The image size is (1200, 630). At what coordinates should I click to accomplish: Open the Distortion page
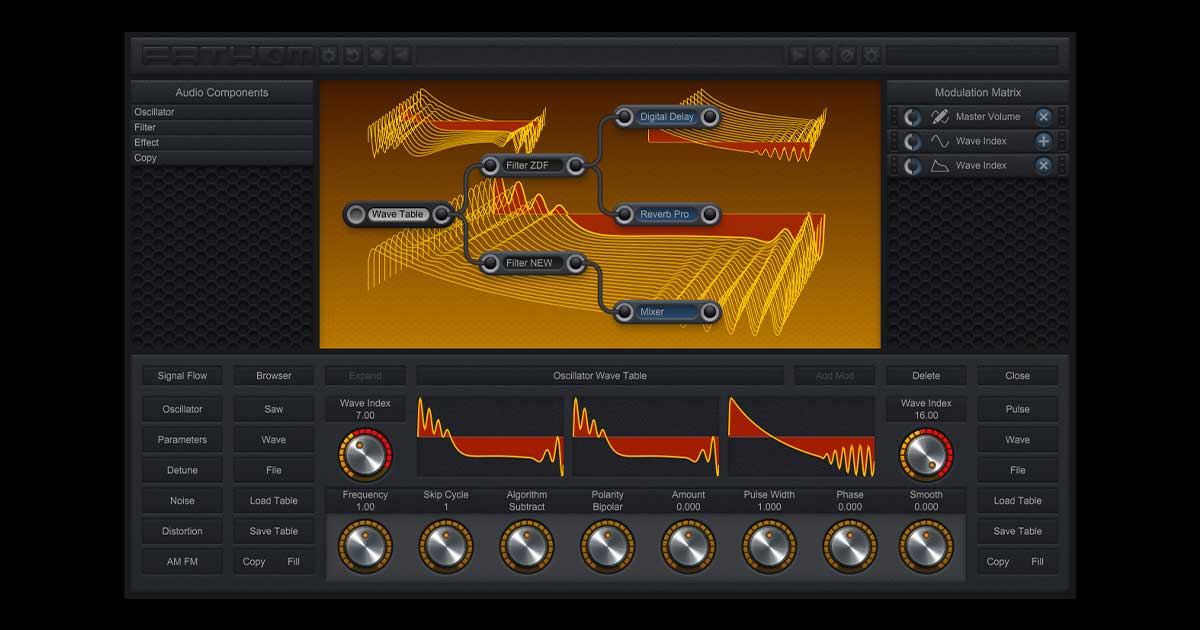(x=182, y=531)
